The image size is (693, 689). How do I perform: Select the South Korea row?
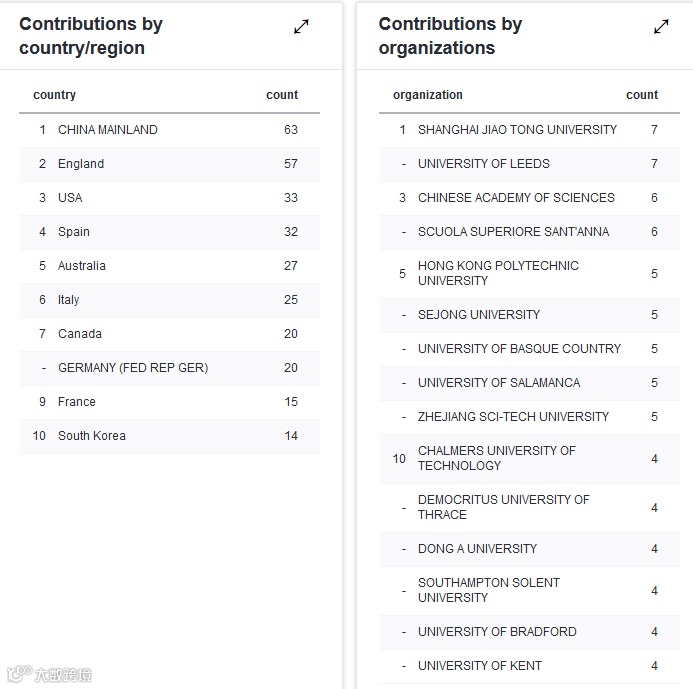pos(92,436)
